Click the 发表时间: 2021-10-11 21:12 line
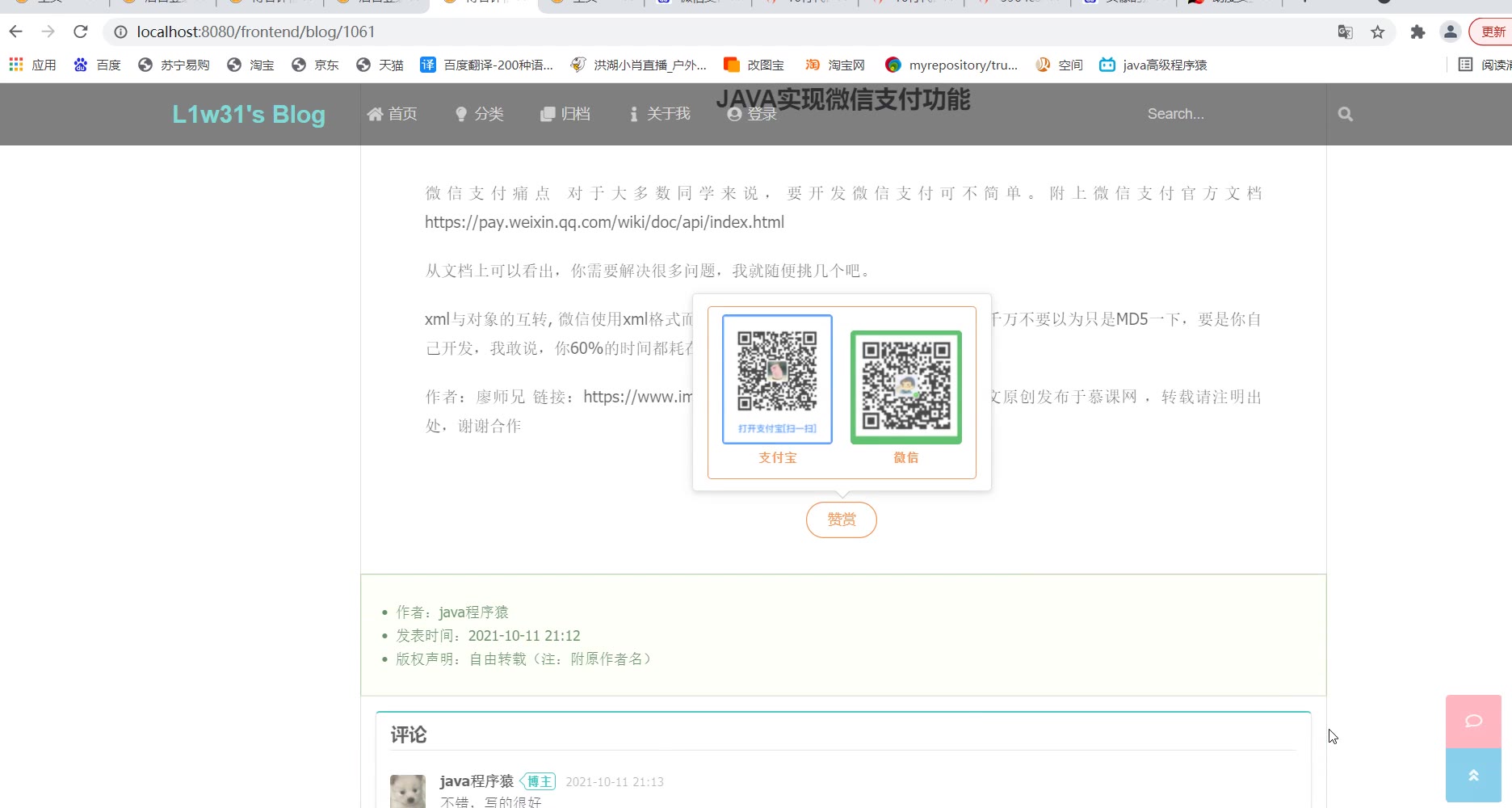 click(x=488, y=636)
